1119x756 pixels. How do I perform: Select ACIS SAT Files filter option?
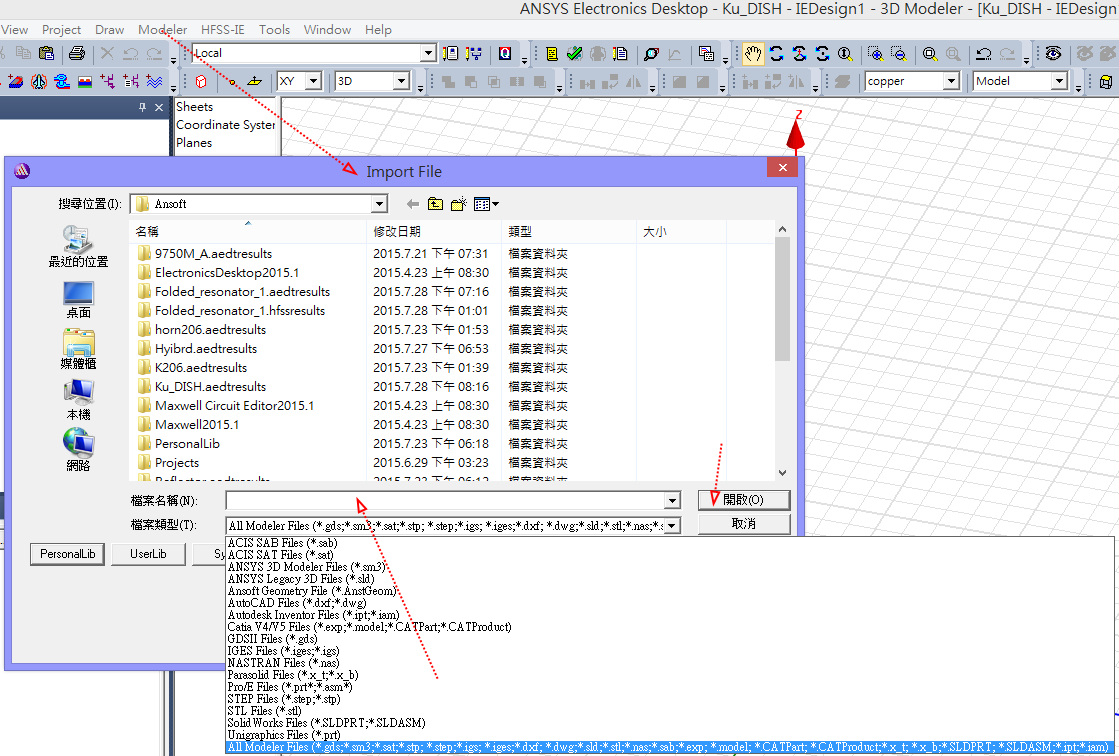(x=280, y=555)
